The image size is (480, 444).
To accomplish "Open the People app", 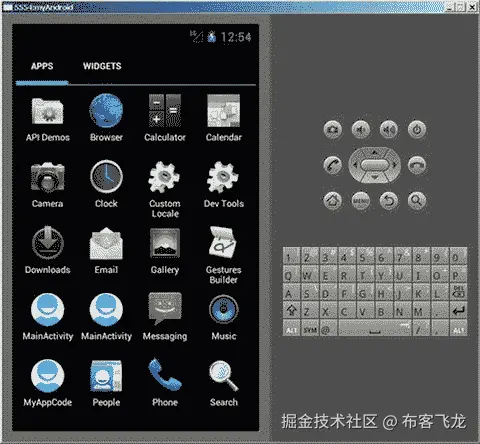I will [x=106, y=383].
